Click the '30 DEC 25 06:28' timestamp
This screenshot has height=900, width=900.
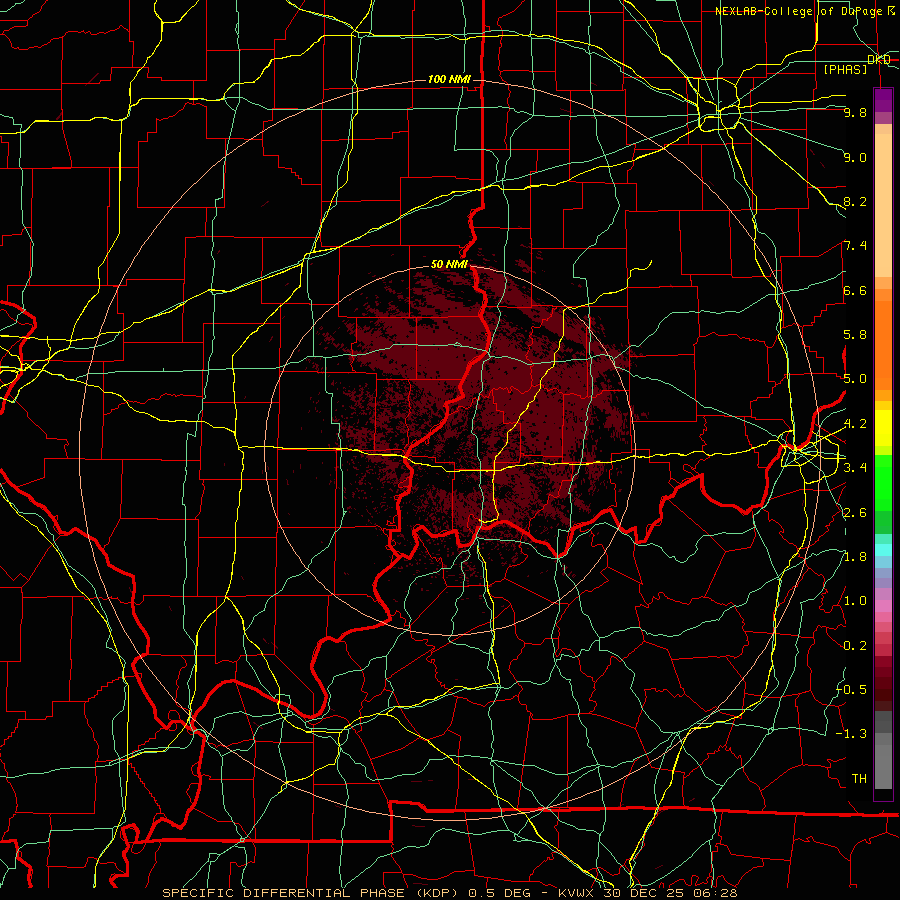pos(670,893)
